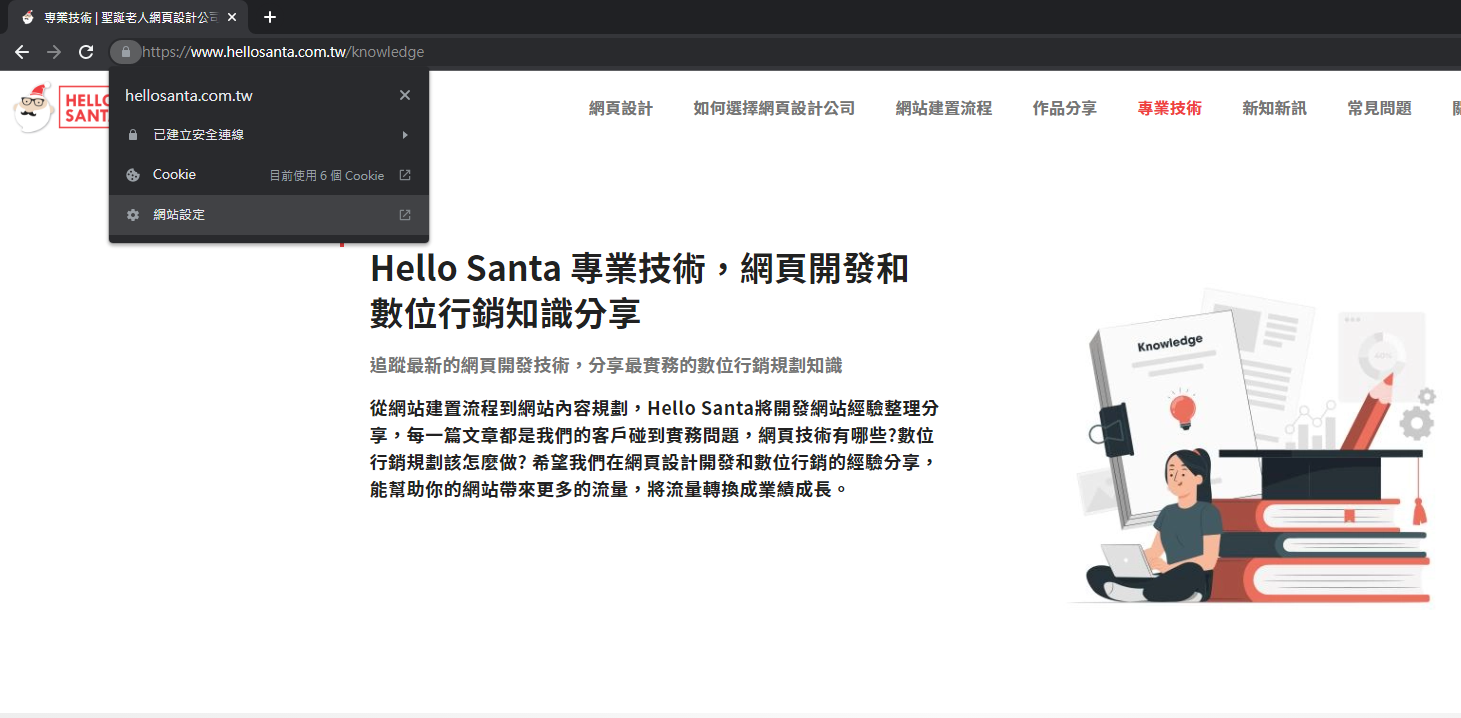Open the 已建立安全連線 entry
Viewport: 1461px width, 718px height.
click(x=269, y=135)
